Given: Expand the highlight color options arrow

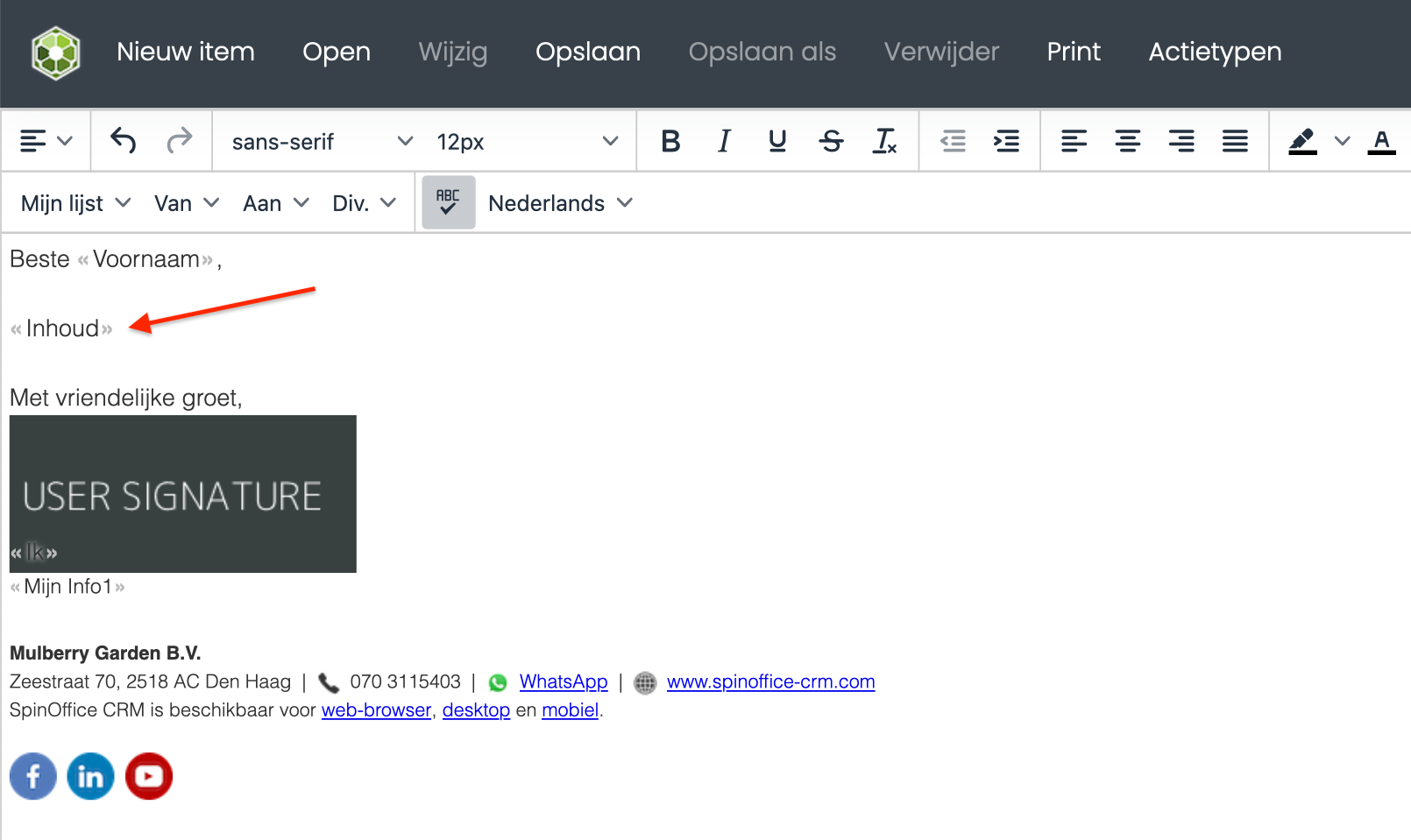Looking at the screenshot, I should pos(1342,141).
